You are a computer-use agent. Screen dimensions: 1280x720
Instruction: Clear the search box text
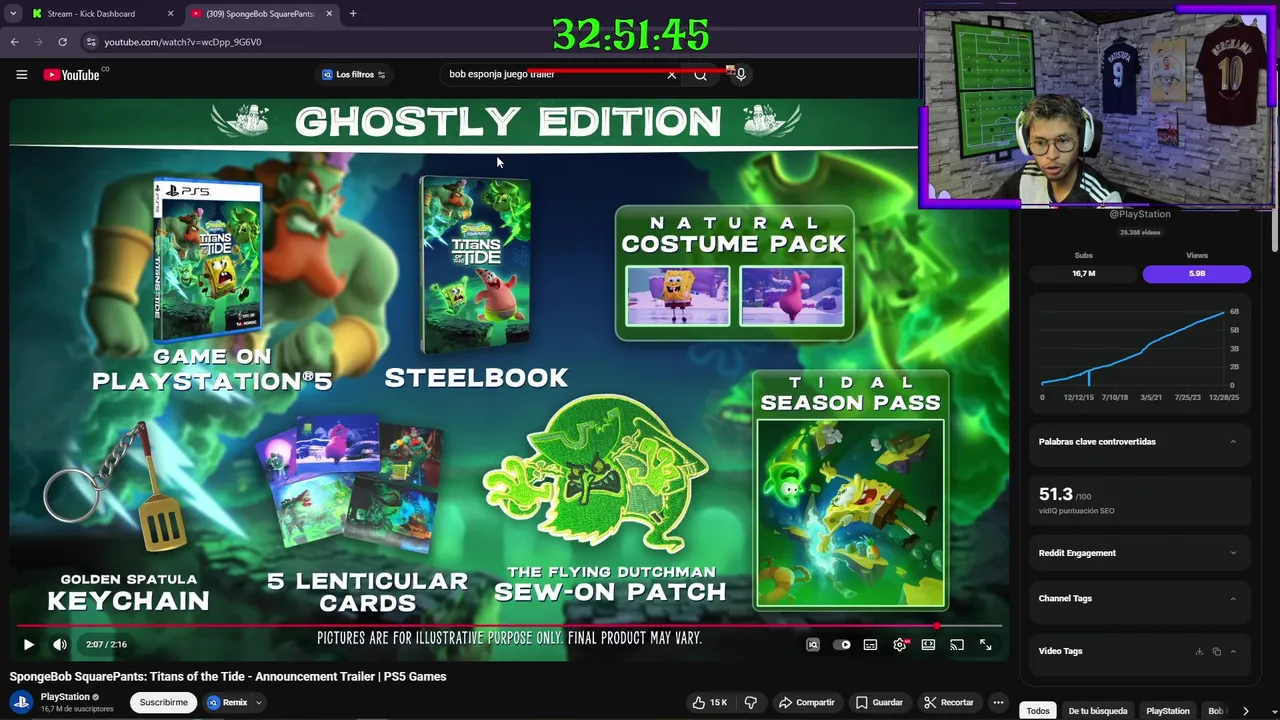point(671,74)
